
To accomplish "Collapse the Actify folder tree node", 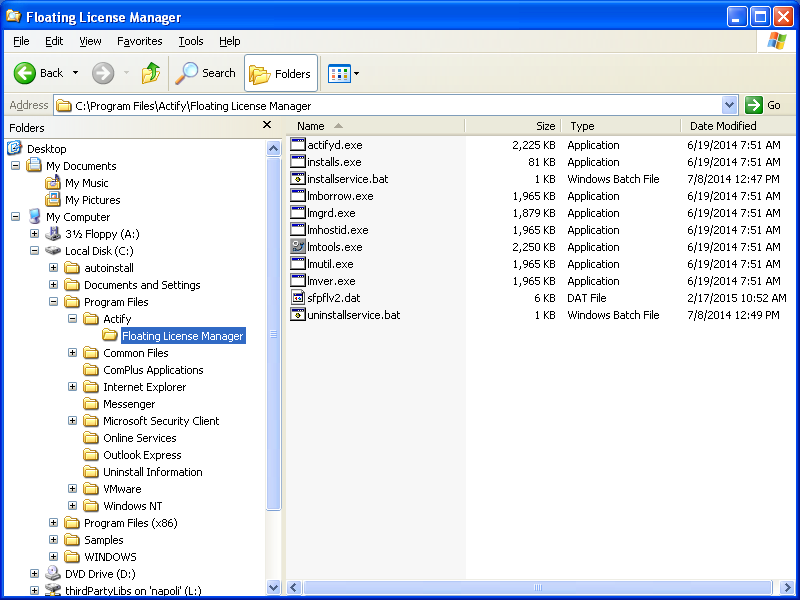I will click(x=73, y=319).
